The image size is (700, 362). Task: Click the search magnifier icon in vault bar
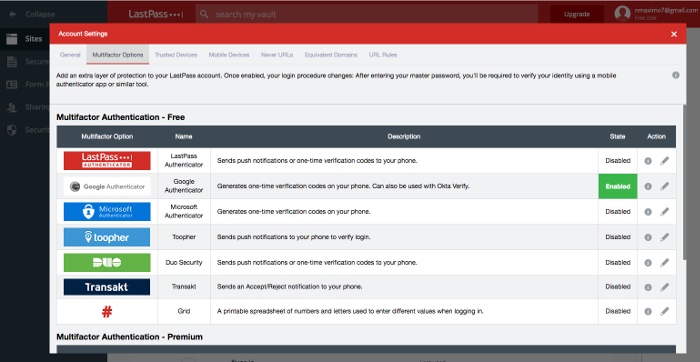[x=204, y=14]
